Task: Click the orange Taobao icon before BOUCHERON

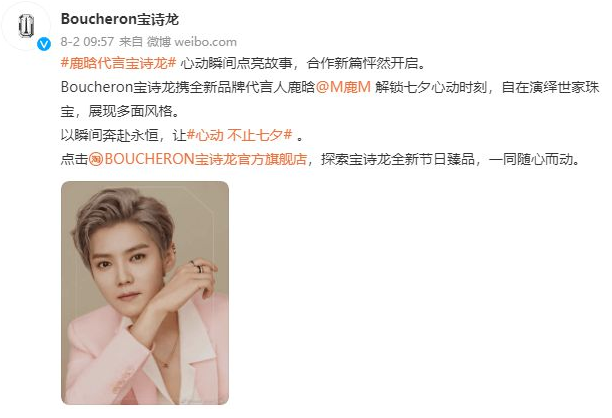Action: click(96, 159)
